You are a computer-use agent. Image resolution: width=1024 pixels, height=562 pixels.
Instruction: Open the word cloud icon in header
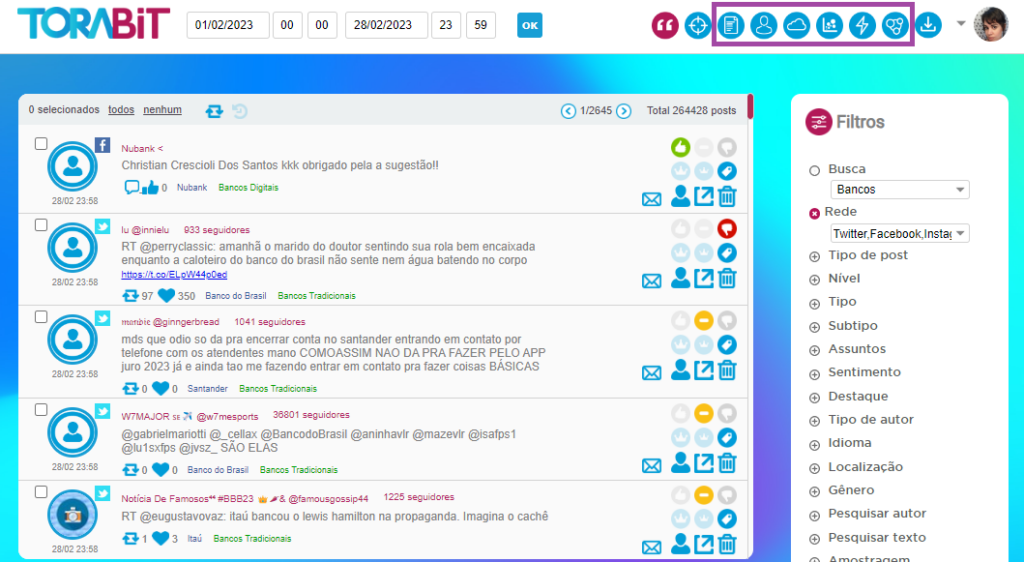point(796,26)
